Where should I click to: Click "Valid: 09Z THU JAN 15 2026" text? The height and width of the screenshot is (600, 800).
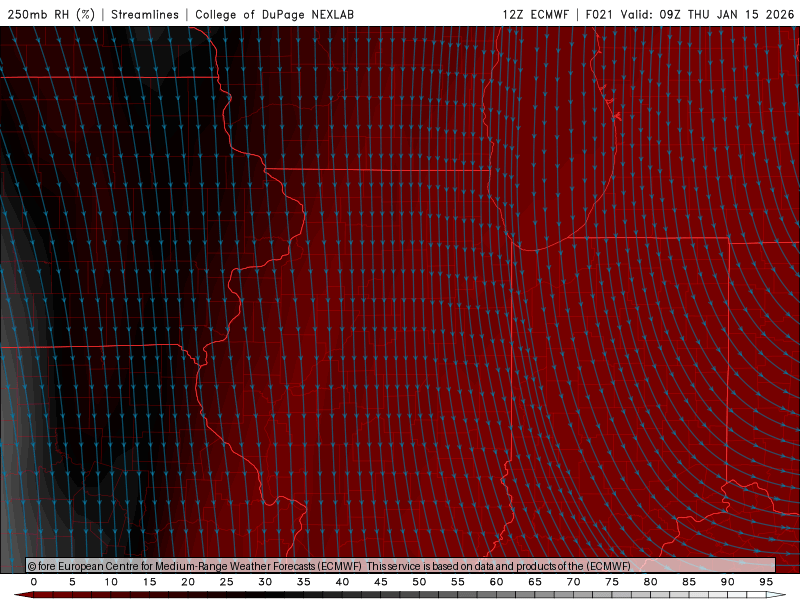(707, 14)
